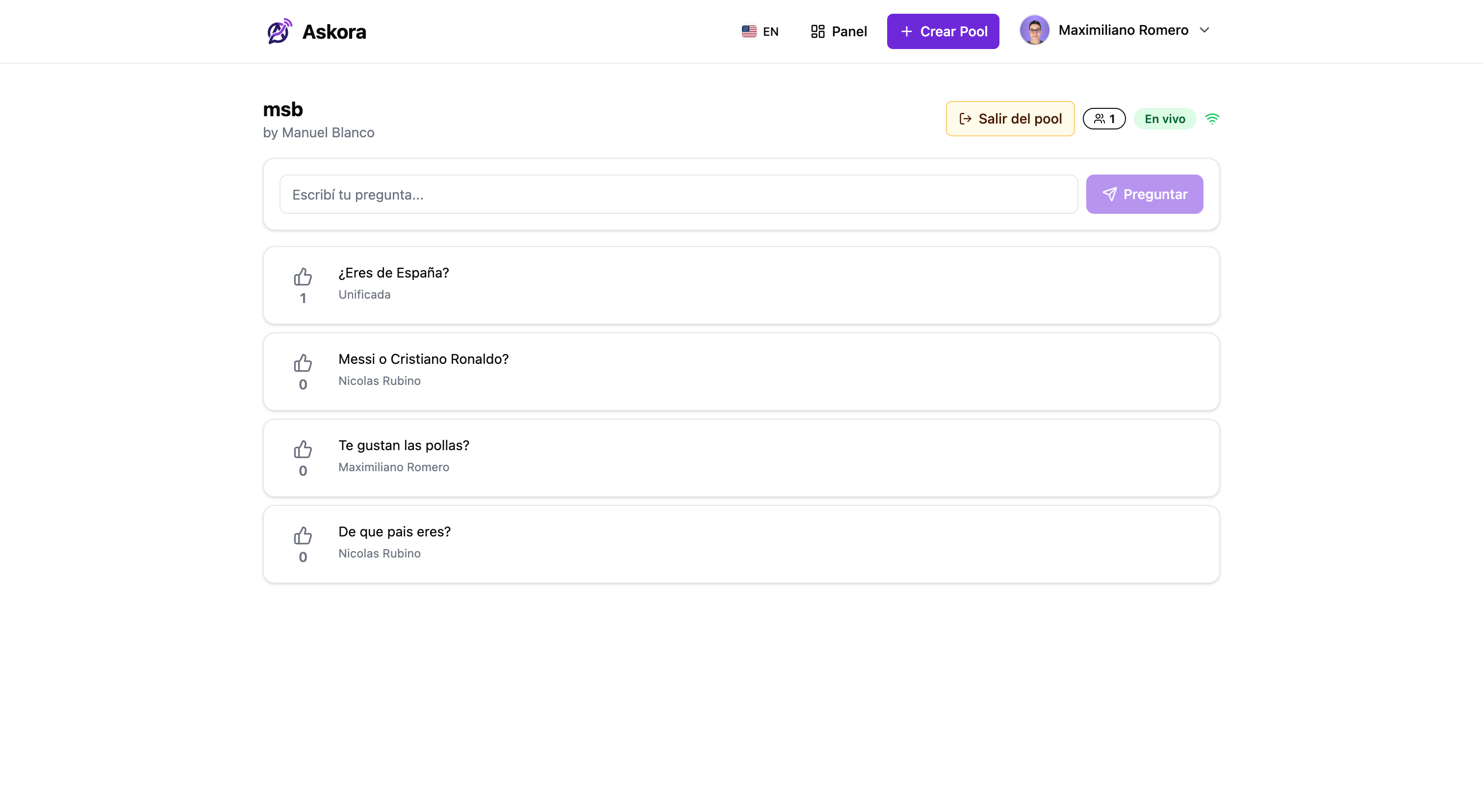Viewport: 1483px width, 812px height.
Task: Click the Maximiliano Romero account name
Action: 1123,30
